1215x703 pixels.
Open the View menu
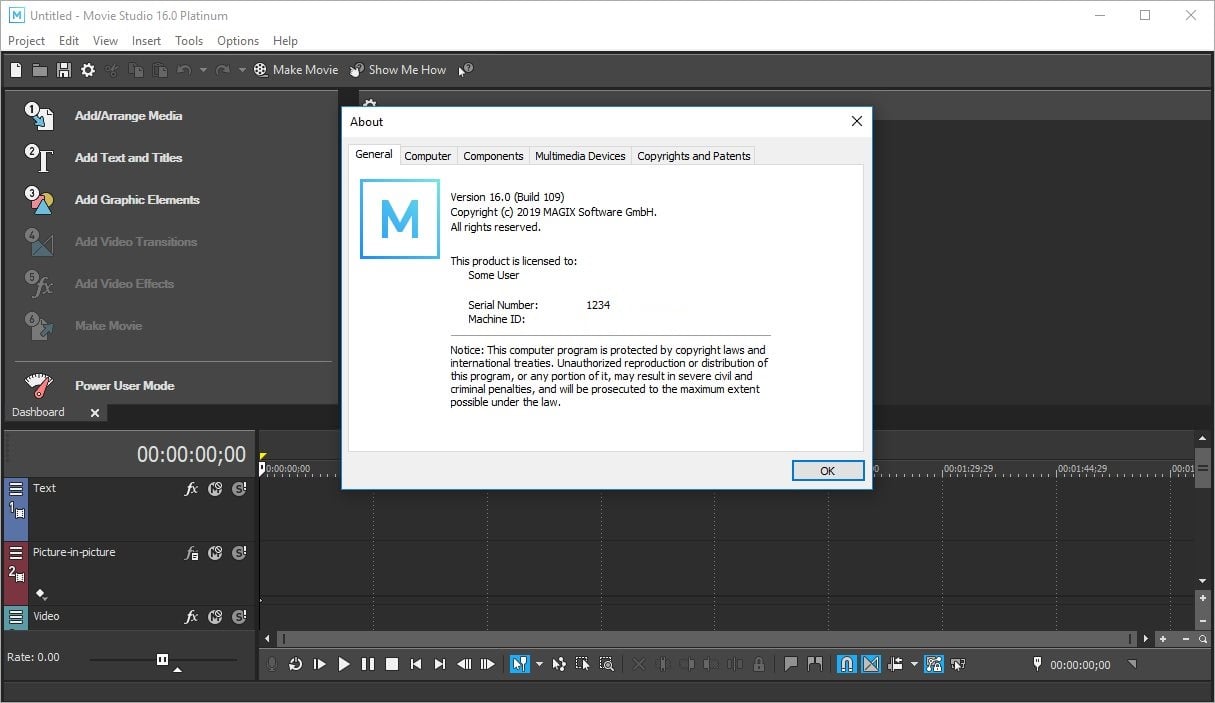point(105,41)
